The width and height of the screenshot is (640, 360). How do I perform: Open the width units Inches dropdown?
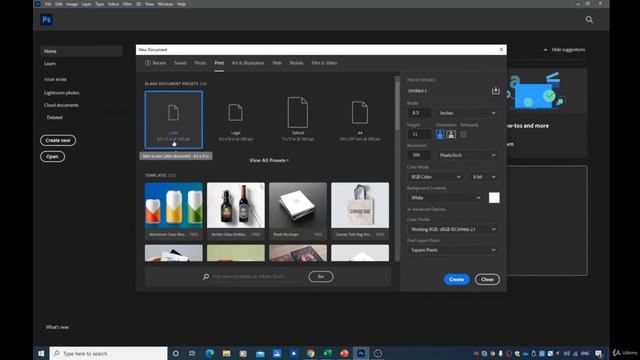[x=468, y=113]
